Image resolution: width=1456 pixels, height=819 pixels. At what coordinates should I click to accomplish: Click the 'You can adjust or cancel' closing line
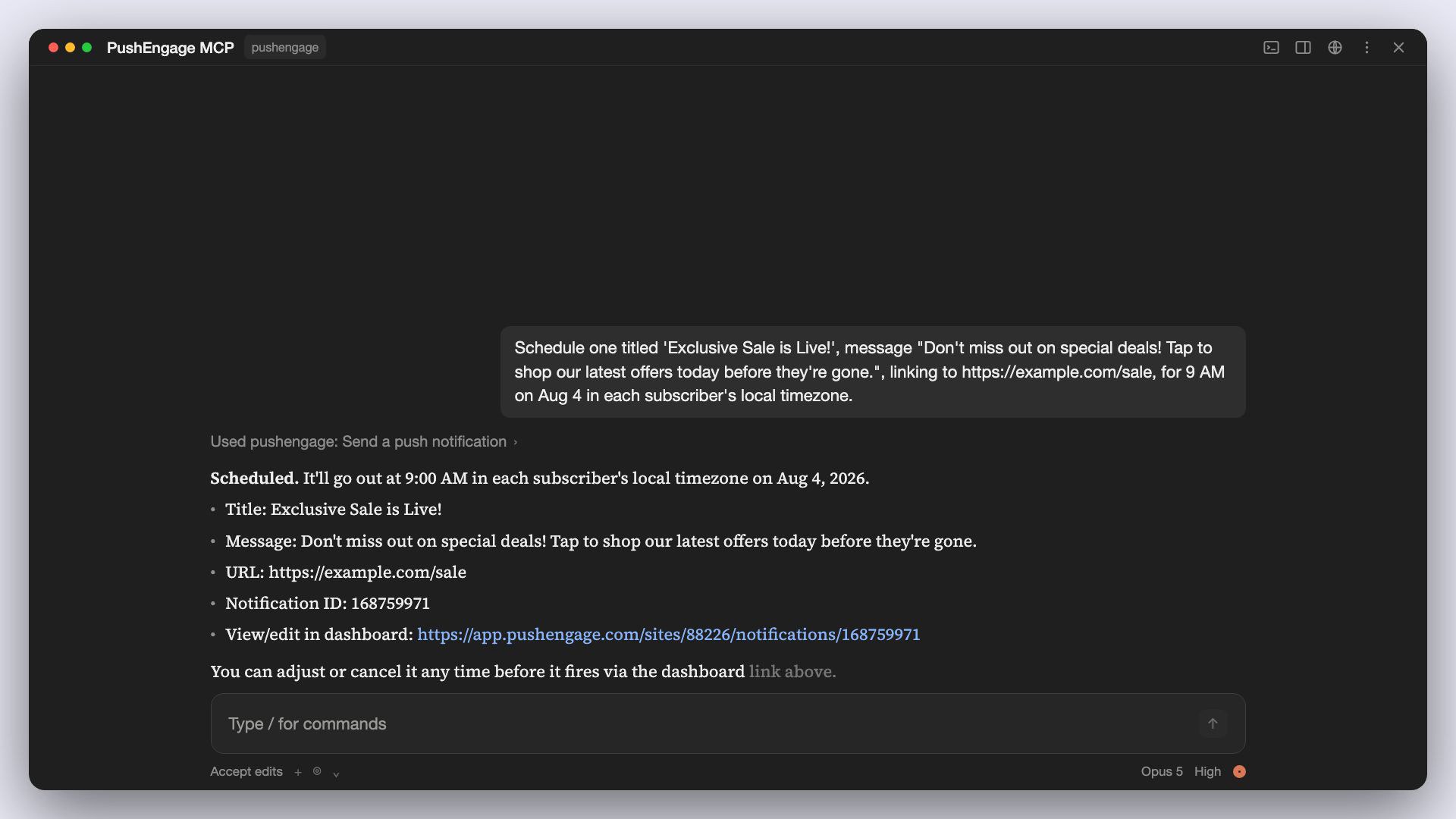[523, 672]
